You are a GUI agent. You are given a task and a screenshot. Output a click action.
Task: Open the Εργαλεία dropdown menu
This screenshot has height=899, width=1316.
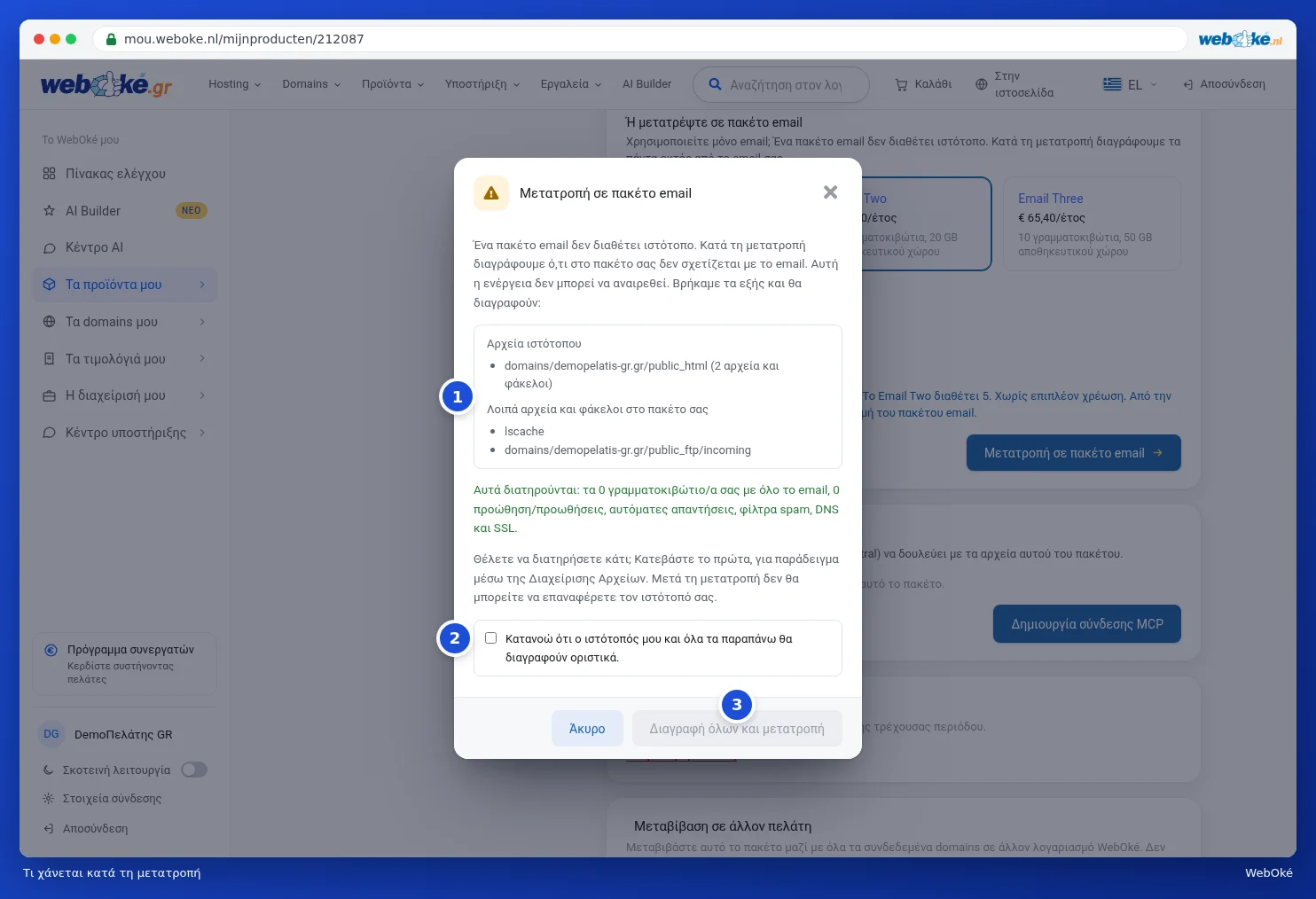point(571,84)
